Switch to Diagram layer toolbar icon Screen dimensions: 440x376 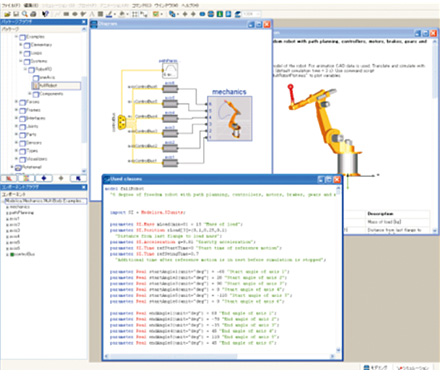point(211,14)
